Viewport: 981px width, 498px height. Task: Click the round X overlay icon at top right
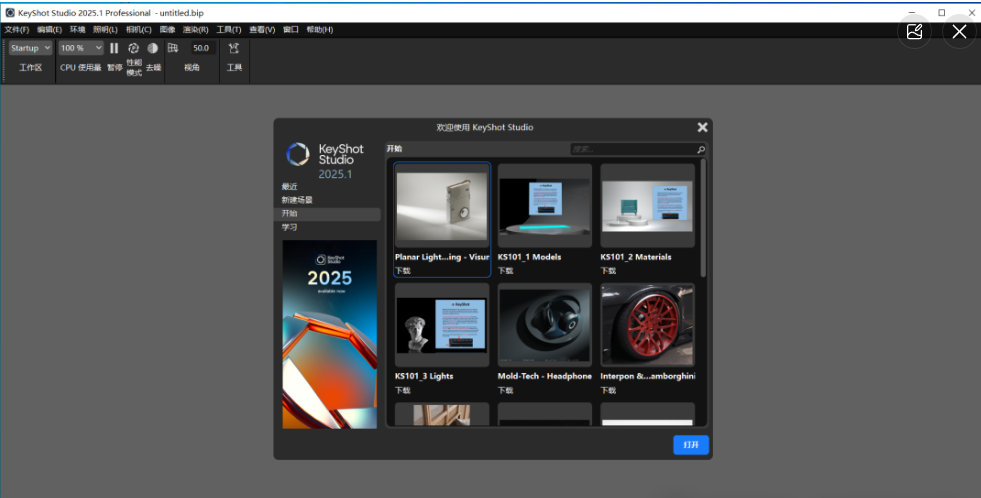point(959,31)
